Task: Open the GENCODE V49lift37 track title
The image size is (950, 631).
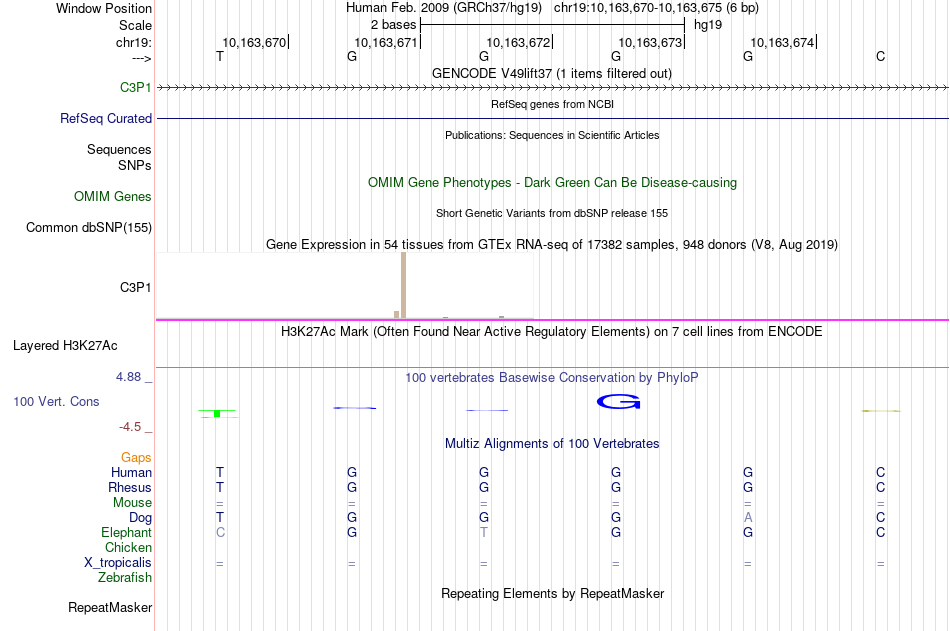Action: click(x=552, y=73)
